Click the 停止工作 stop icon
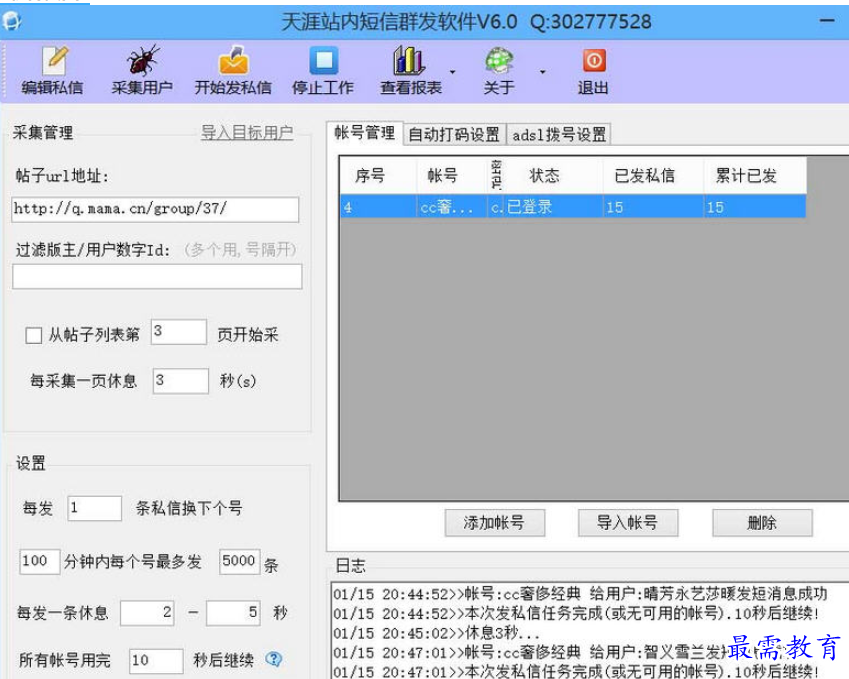849x679 pixels. point(324,61)
